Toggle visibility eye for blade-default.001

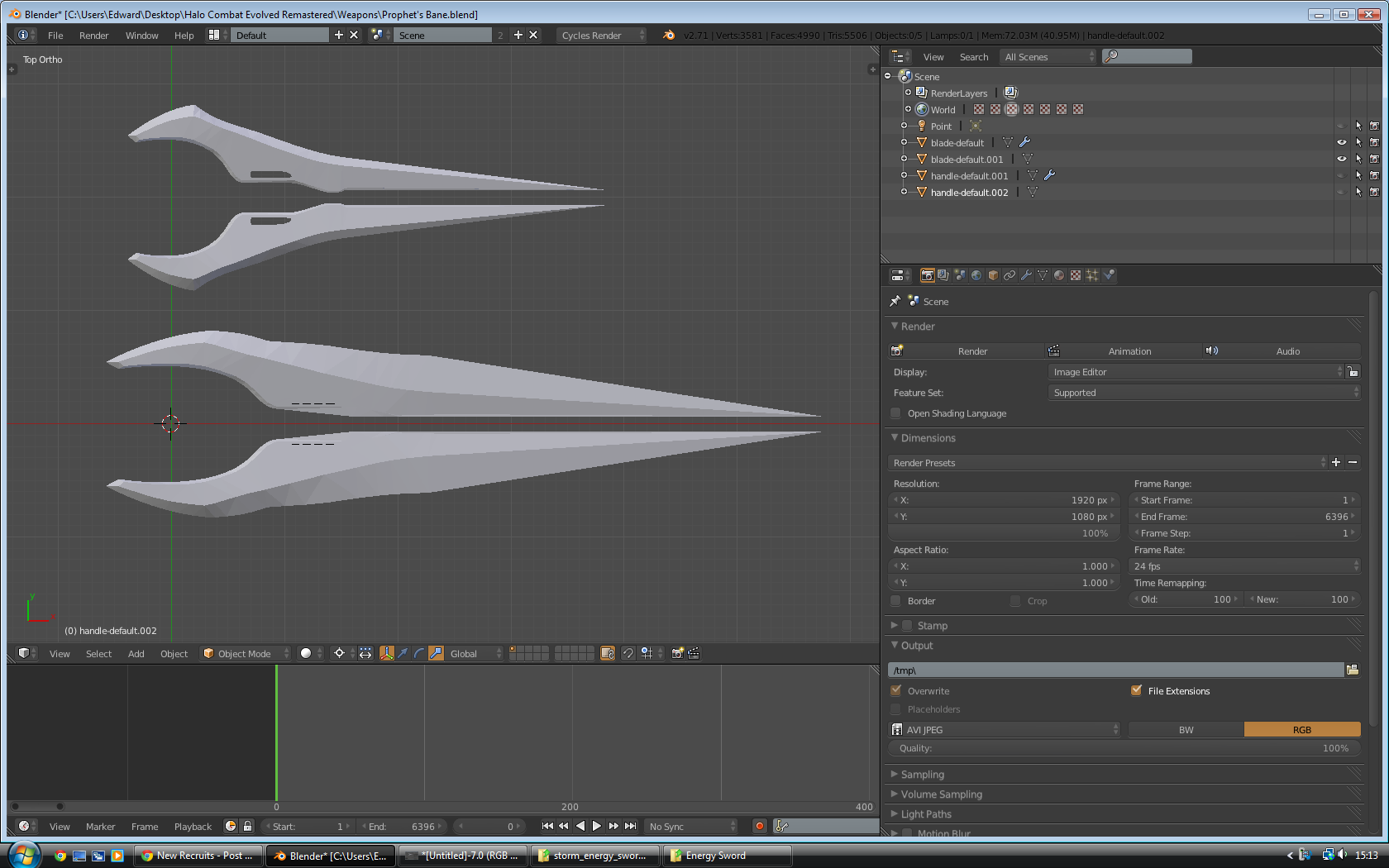[1342, 159]
